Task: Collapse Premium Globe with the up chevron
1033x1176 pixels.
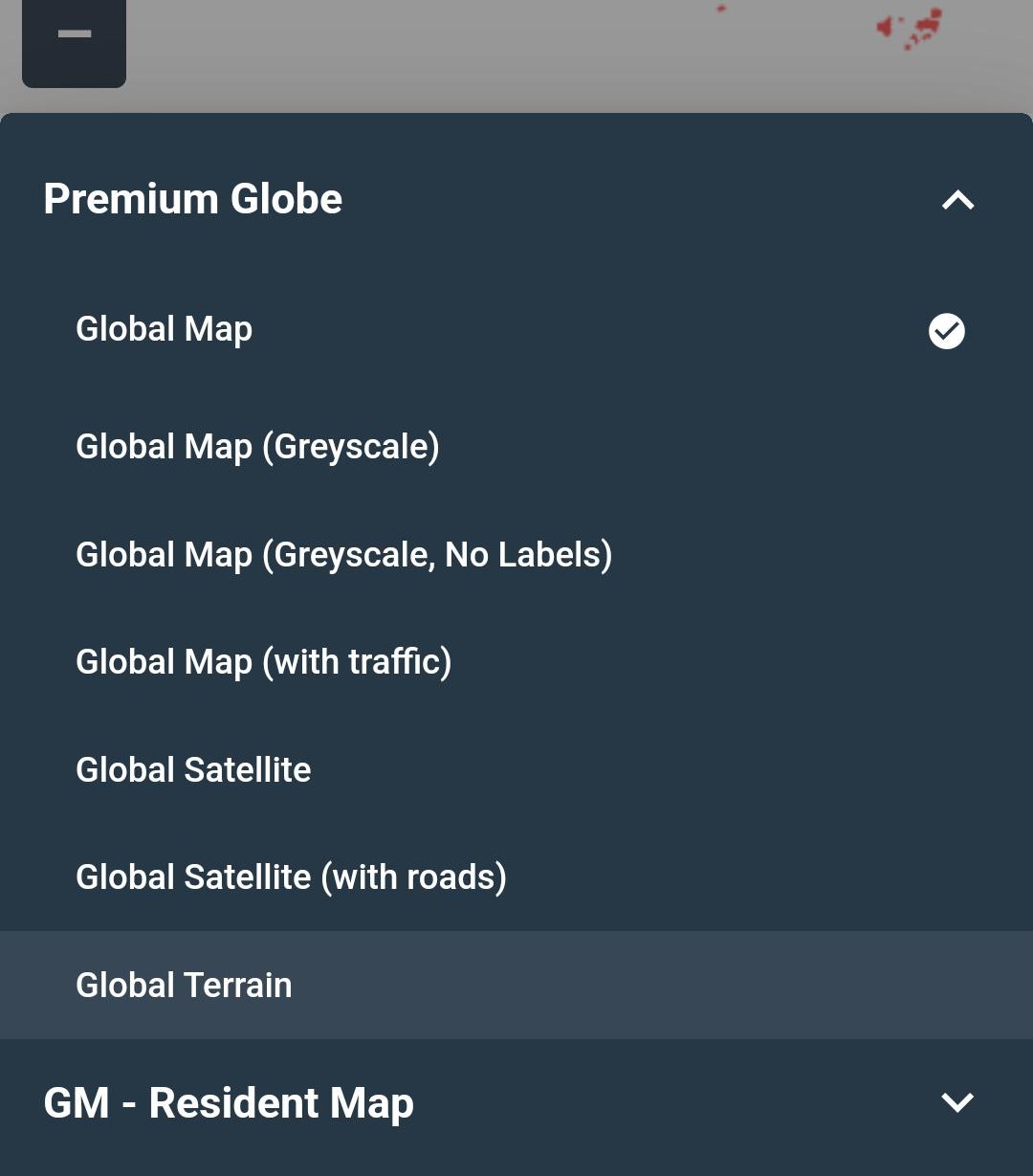Action: (957, 199)
